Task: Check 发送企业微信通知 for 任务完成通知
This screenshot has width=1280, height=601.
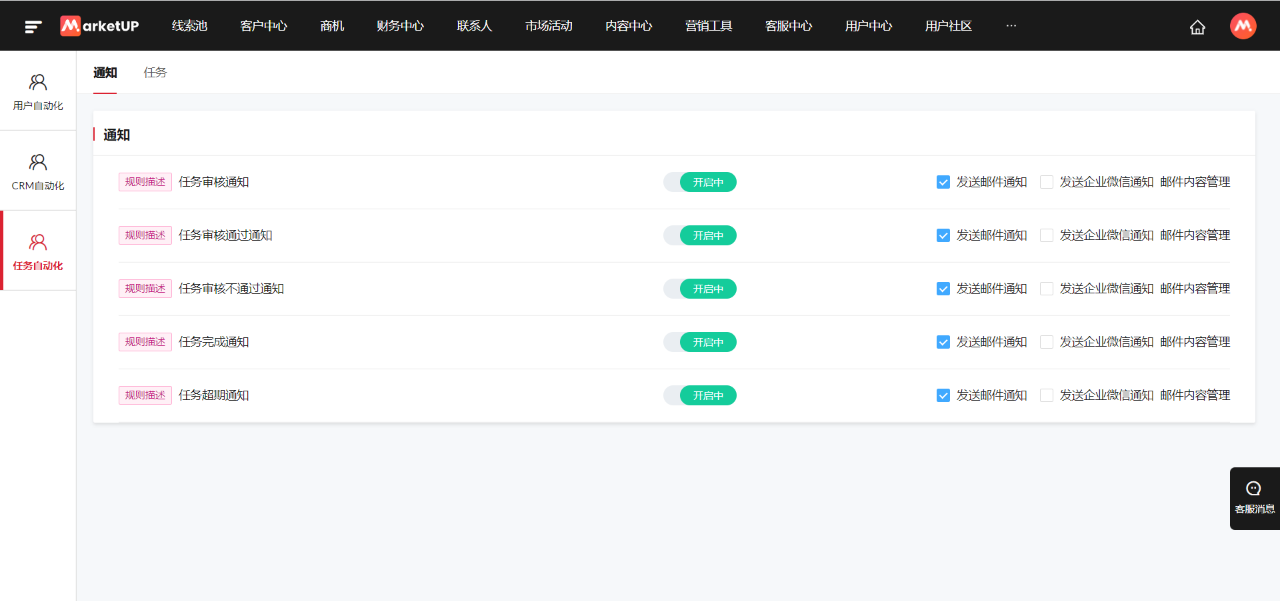Action: coord(1047,342)
